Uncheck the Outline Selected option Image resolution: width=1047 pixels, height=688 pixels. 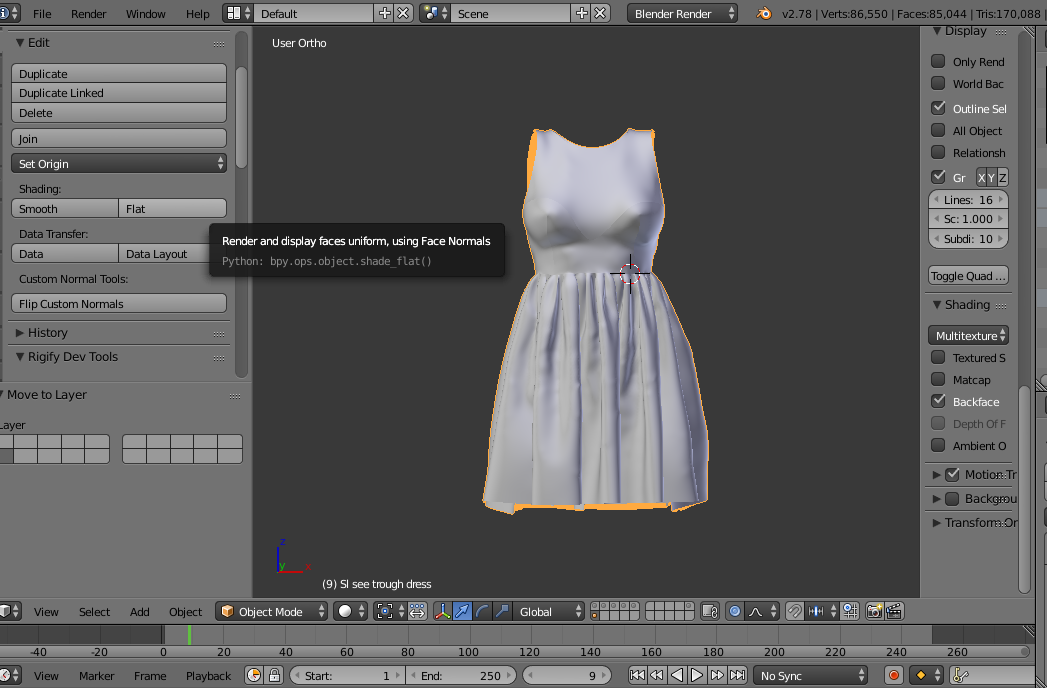pos(938,108)
